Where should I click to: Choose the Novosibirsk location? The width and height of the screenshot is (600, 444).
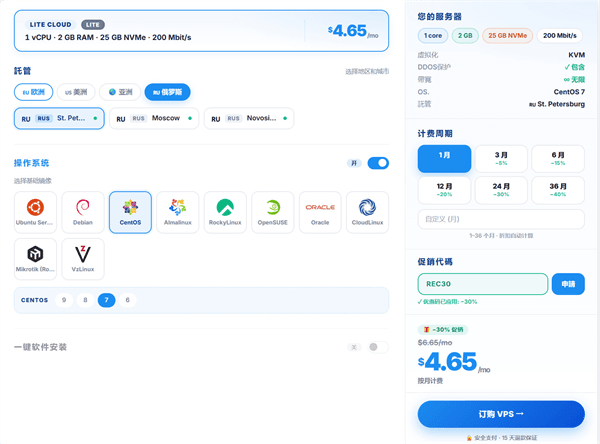tap(249, 119)
